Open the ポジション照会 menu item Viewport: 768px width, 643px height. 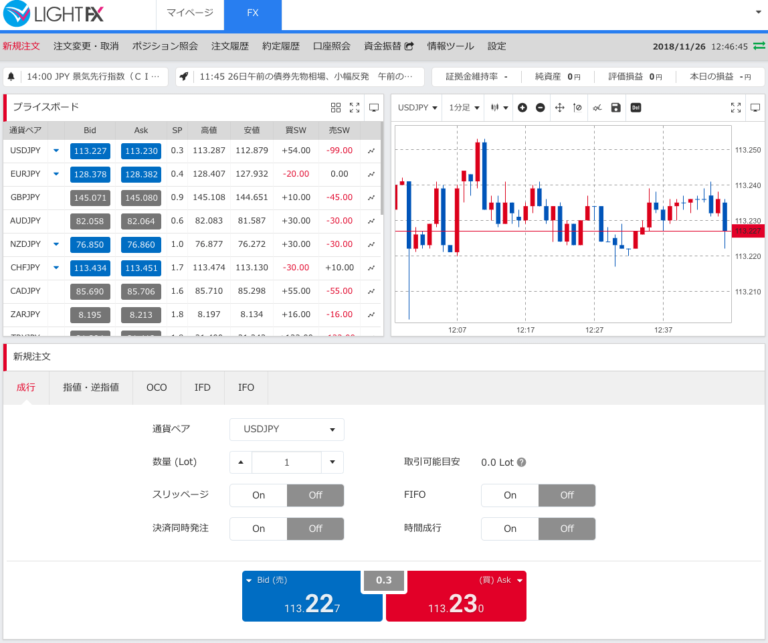[165, 46]
